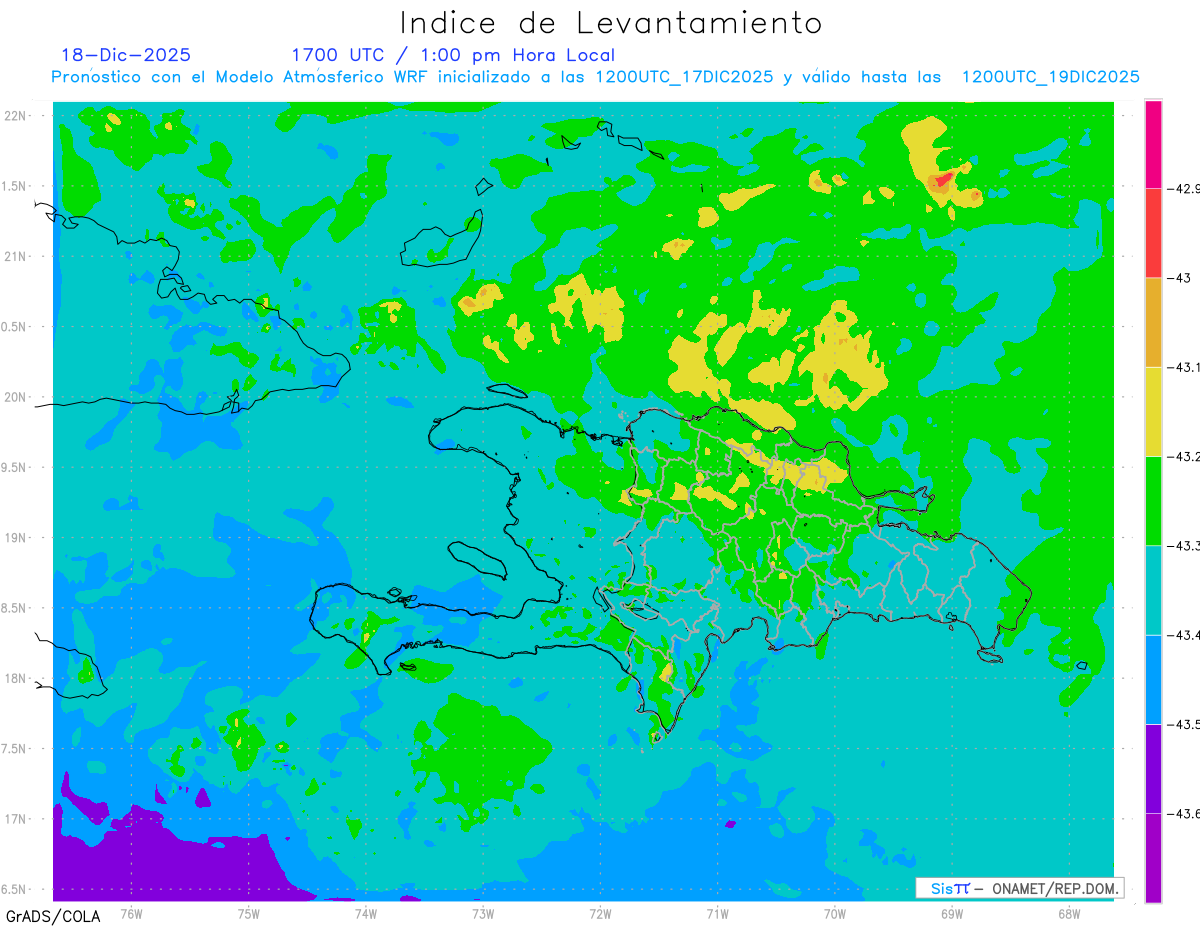Pick the purple segment above -43.6

1153,768
